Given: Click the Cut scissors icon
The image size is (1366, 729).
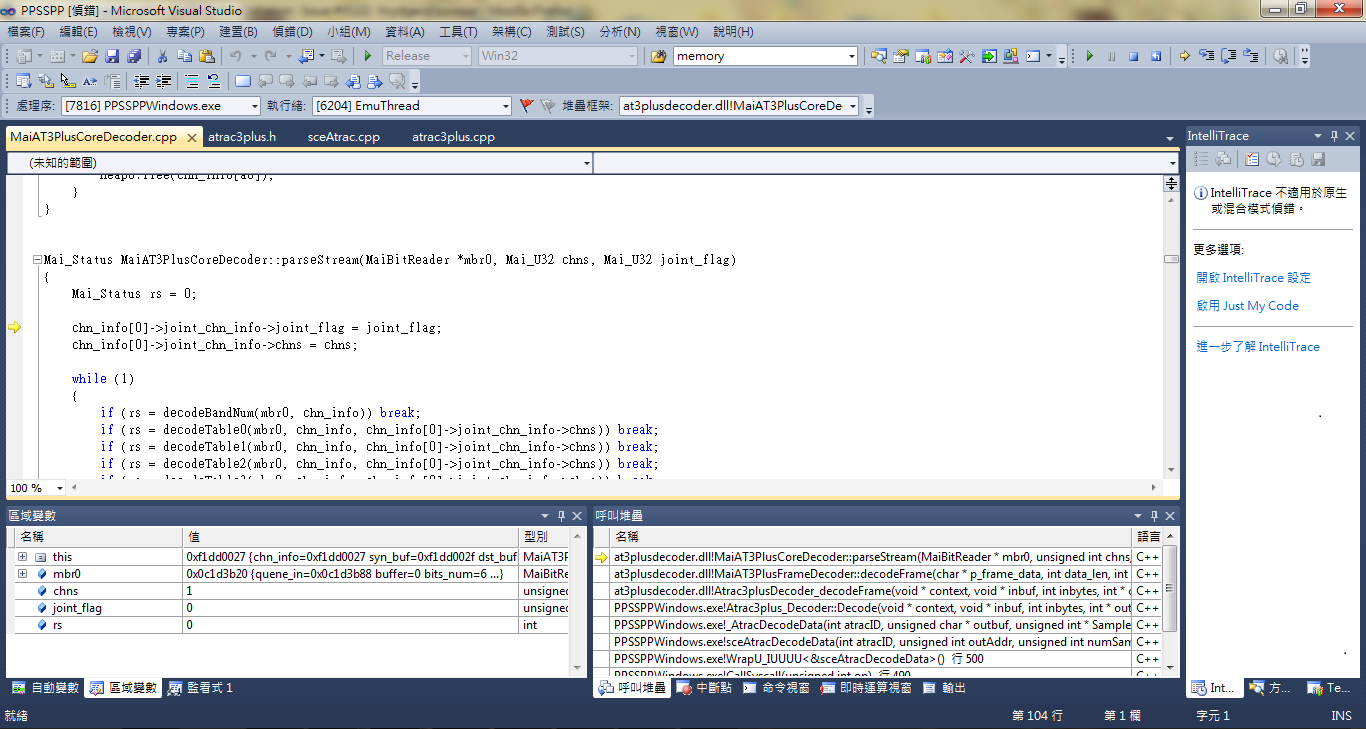Looking at the screenshot, I should (x=162, y=56).
